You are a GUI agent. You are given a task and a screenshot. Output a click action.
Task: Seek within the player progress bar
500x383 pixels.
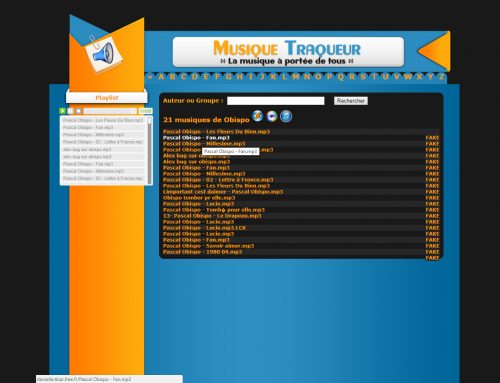110,111
